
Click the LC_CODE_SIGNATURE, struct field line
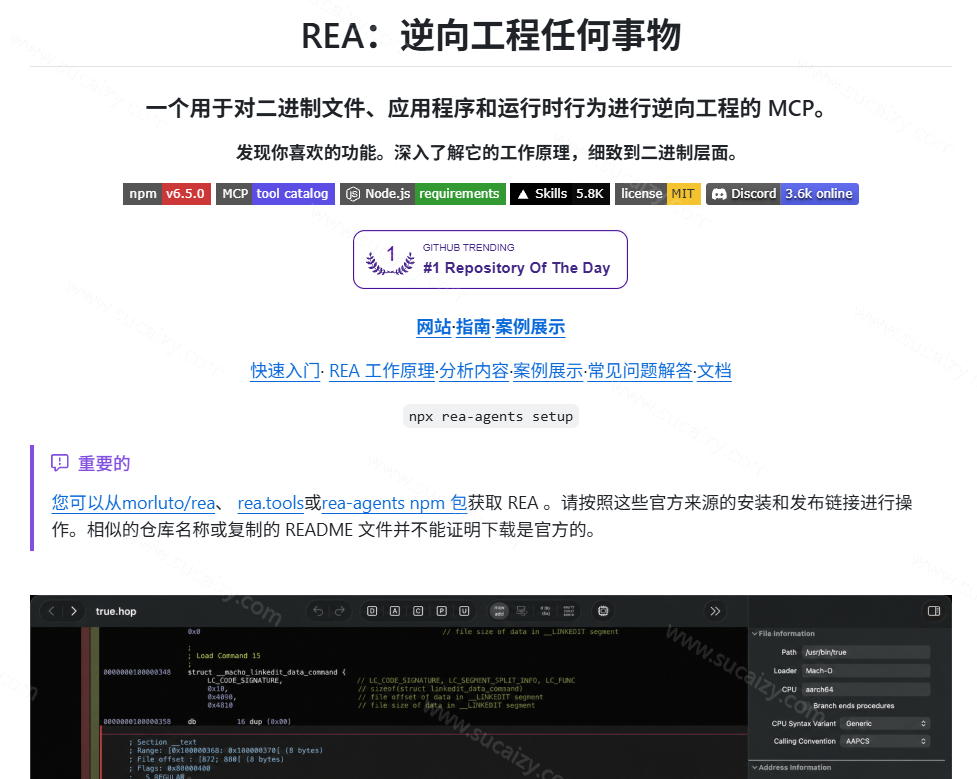pos(245,681)
